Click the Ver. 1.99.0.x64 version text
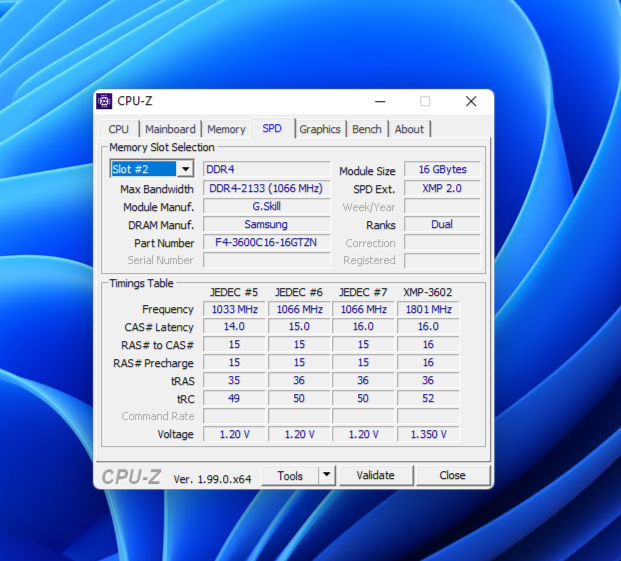The height and width of the screenshot is (561, 621). tap(212, 479)
